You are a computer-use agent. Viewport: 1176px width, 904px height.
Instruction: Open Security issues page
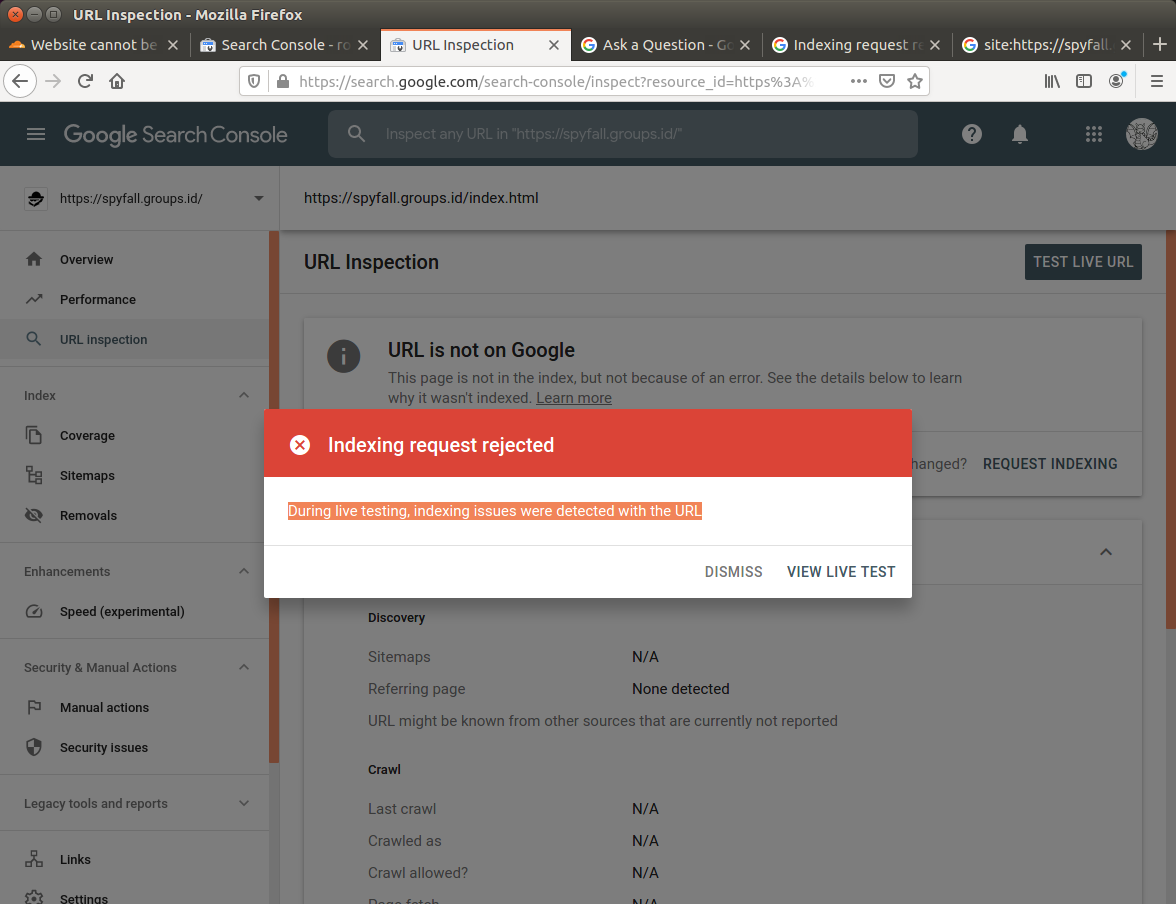point(134,747)
